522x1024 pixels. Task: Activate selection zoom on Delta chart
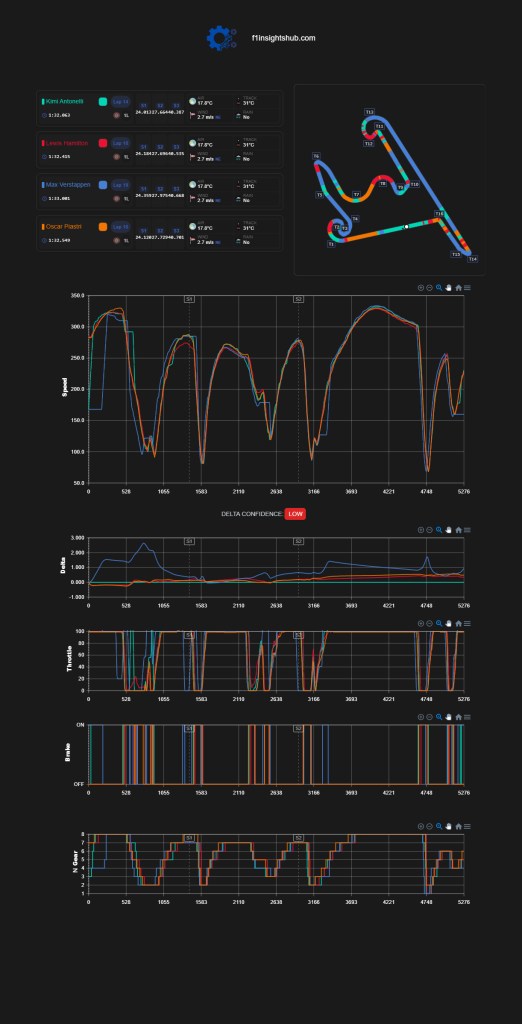point(439,530)
